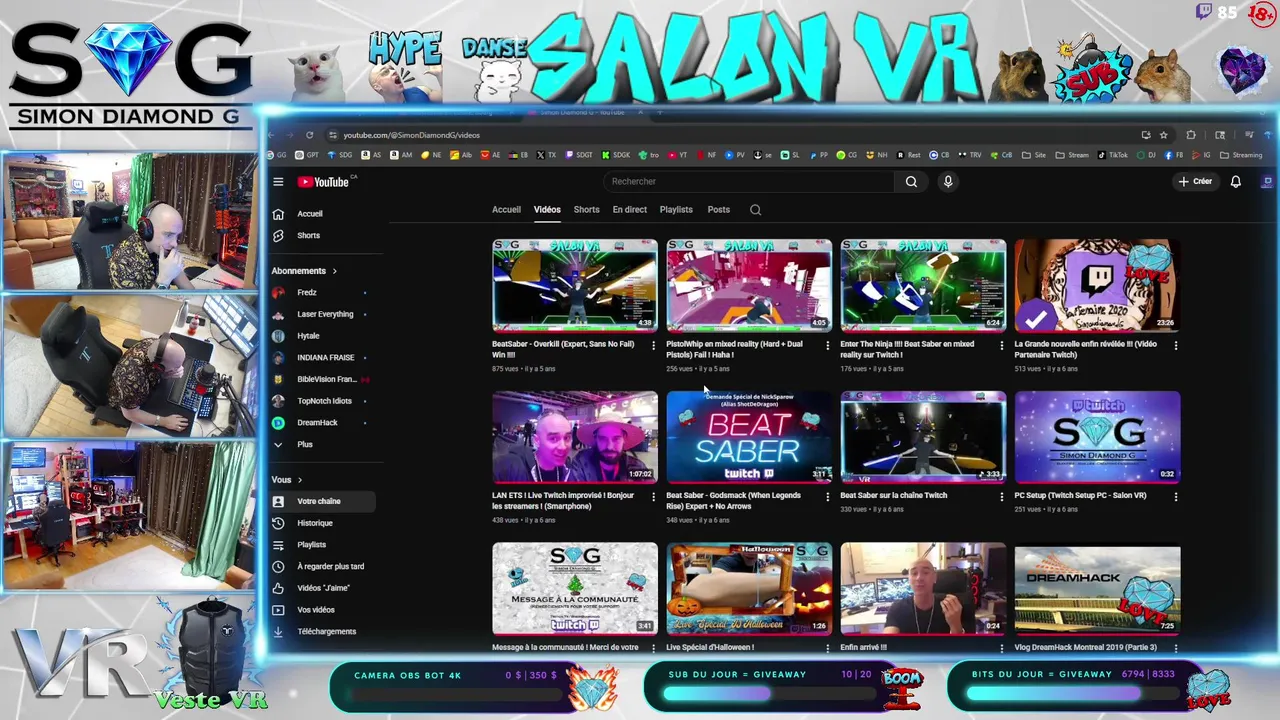Open the Halloween live video thumbnail
Screen dimensions: 1280x720
tap(749, 588)
